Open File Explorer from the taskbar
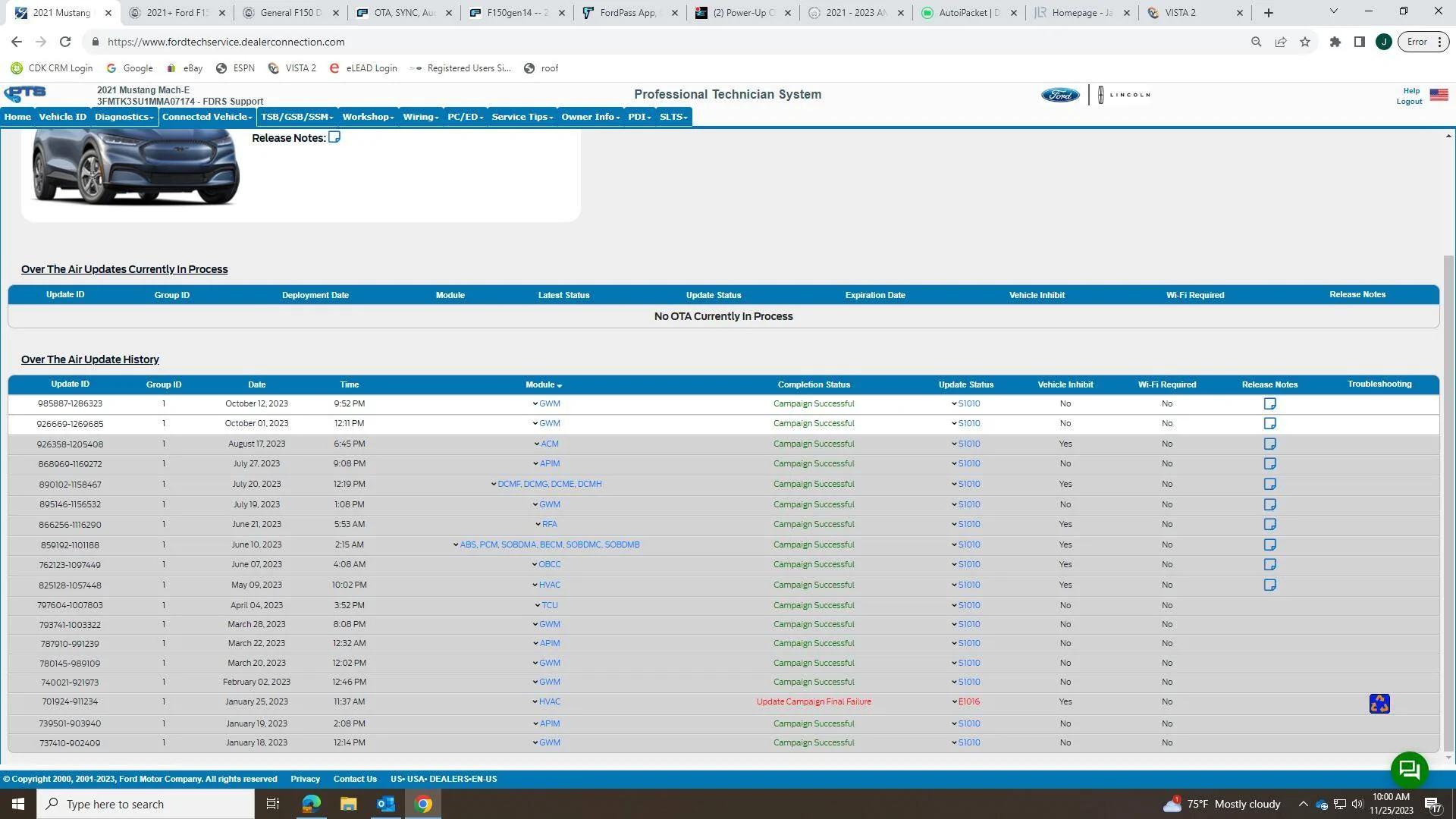The image size is (1456, 819). click(348, 804)
